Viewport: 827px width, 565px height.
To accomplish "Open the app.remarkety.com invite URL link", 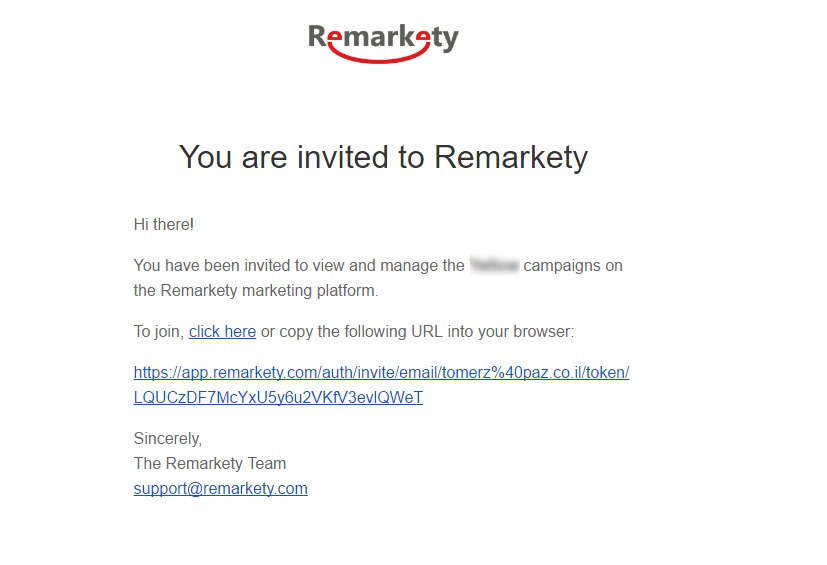I will 381,372.
